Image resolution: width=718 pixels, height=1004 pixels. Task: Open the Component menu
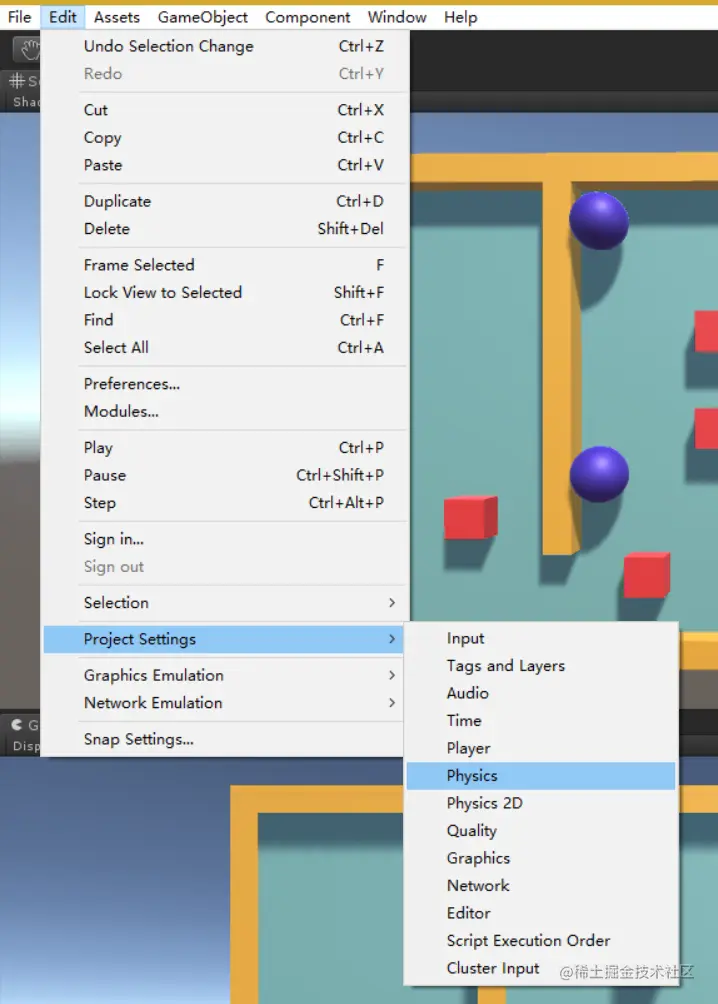point(307,17)
